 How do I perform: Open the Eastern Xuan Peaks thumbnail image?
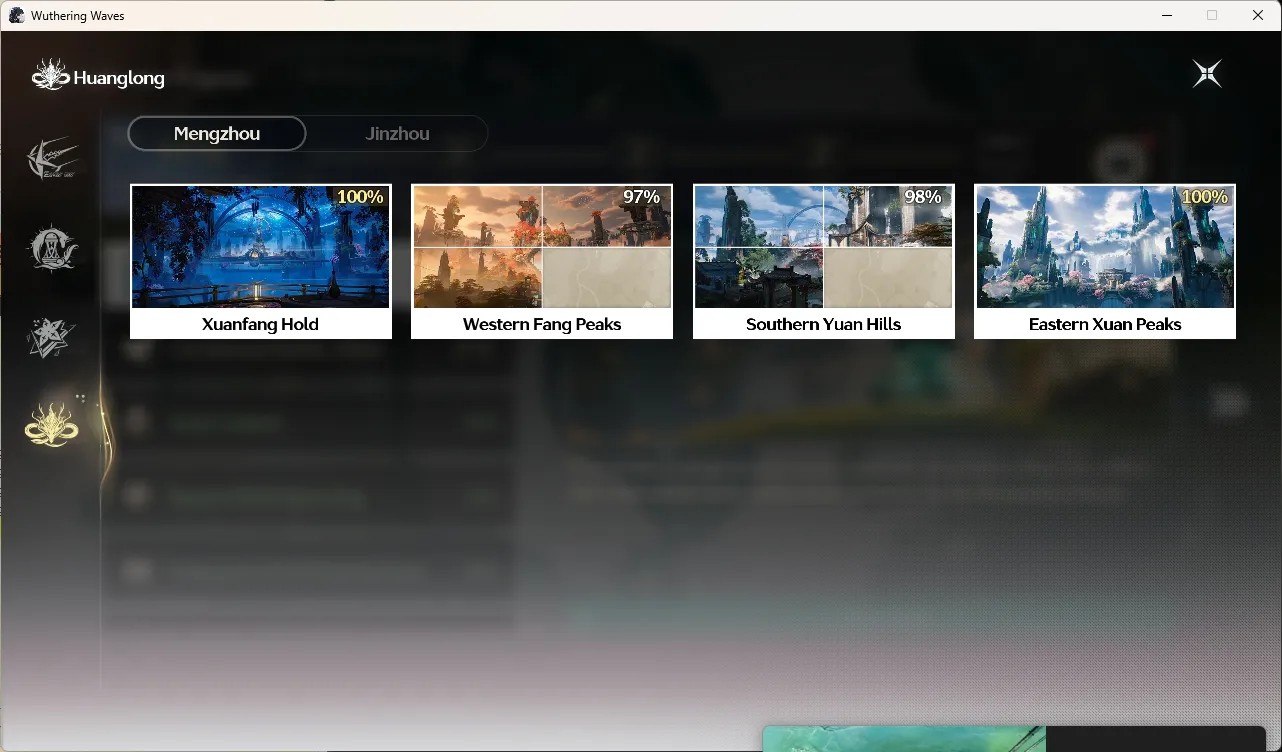tap(1105, 247)
